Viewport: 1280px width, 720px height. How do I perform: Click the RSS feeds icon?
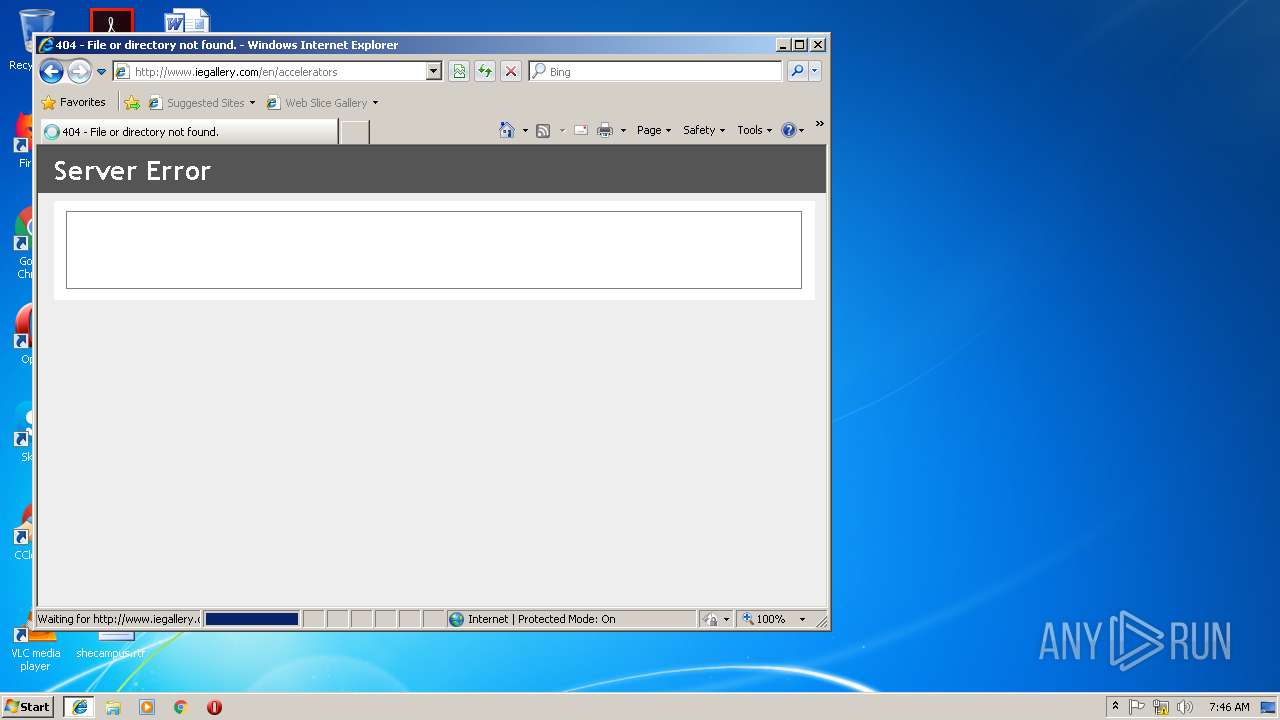543,130
